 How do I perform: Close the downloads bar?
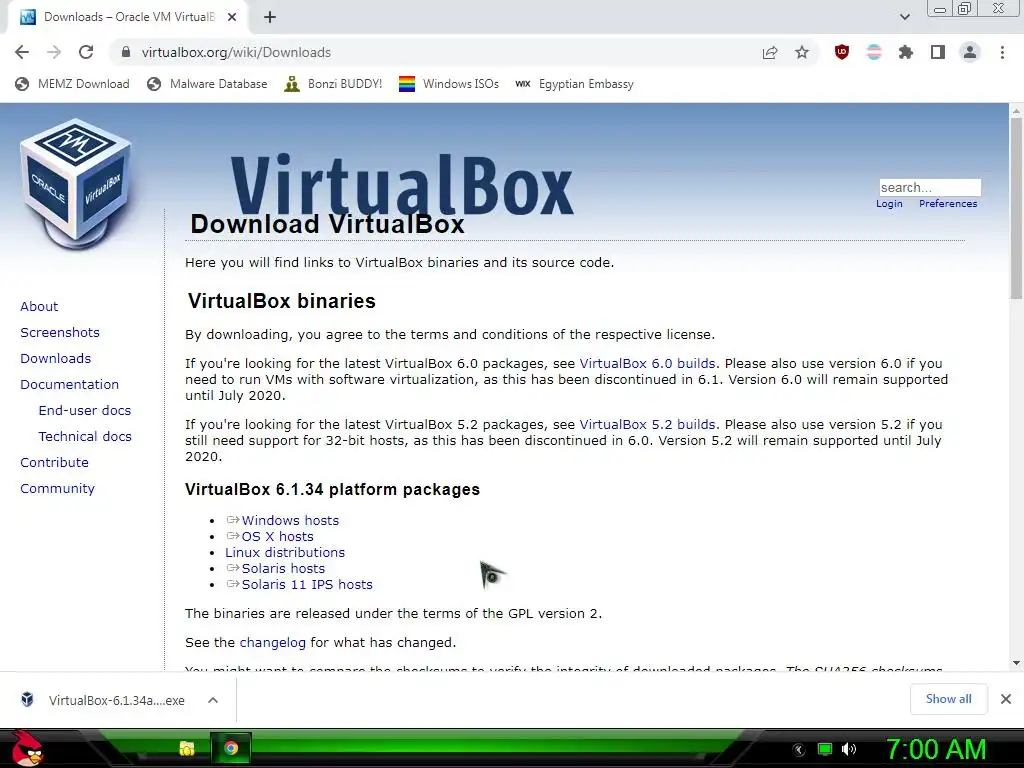point(1006,699)
